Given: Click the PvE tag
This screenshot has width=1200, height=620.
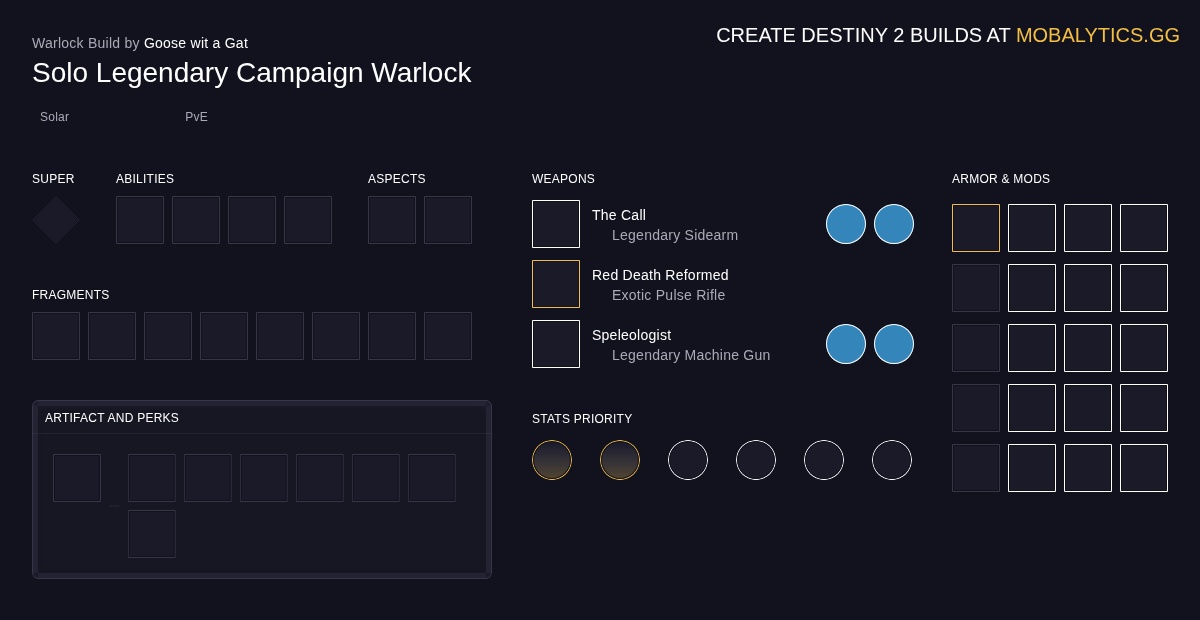Looking at the screenshot, I should point(196,117).
